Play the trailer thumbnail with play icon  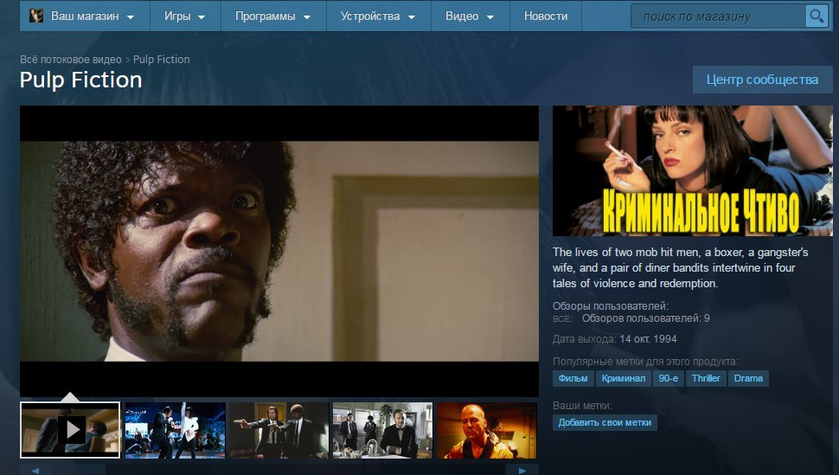tap(70, 430)
